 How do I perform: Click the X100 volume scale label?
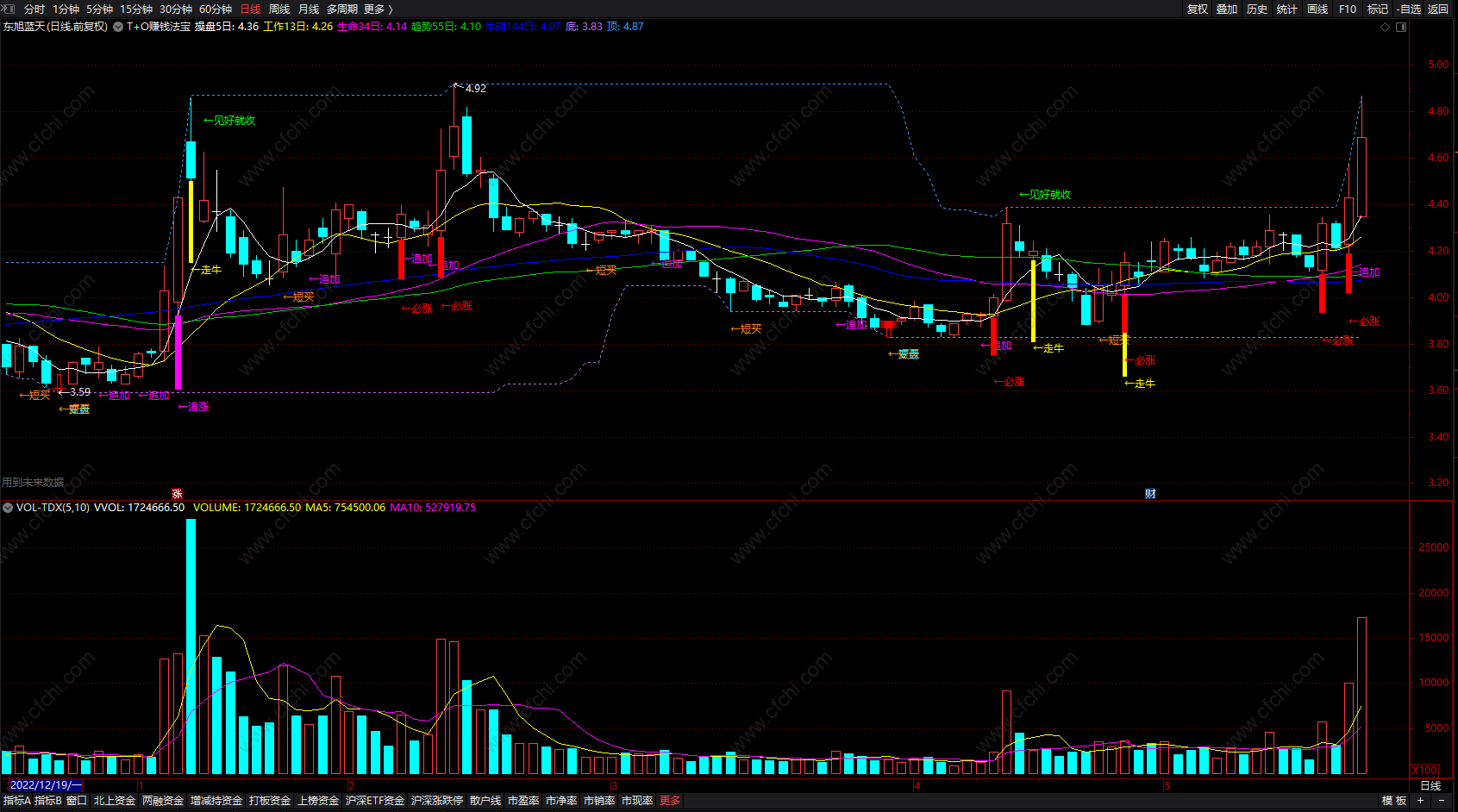[x=1425, y=771]
